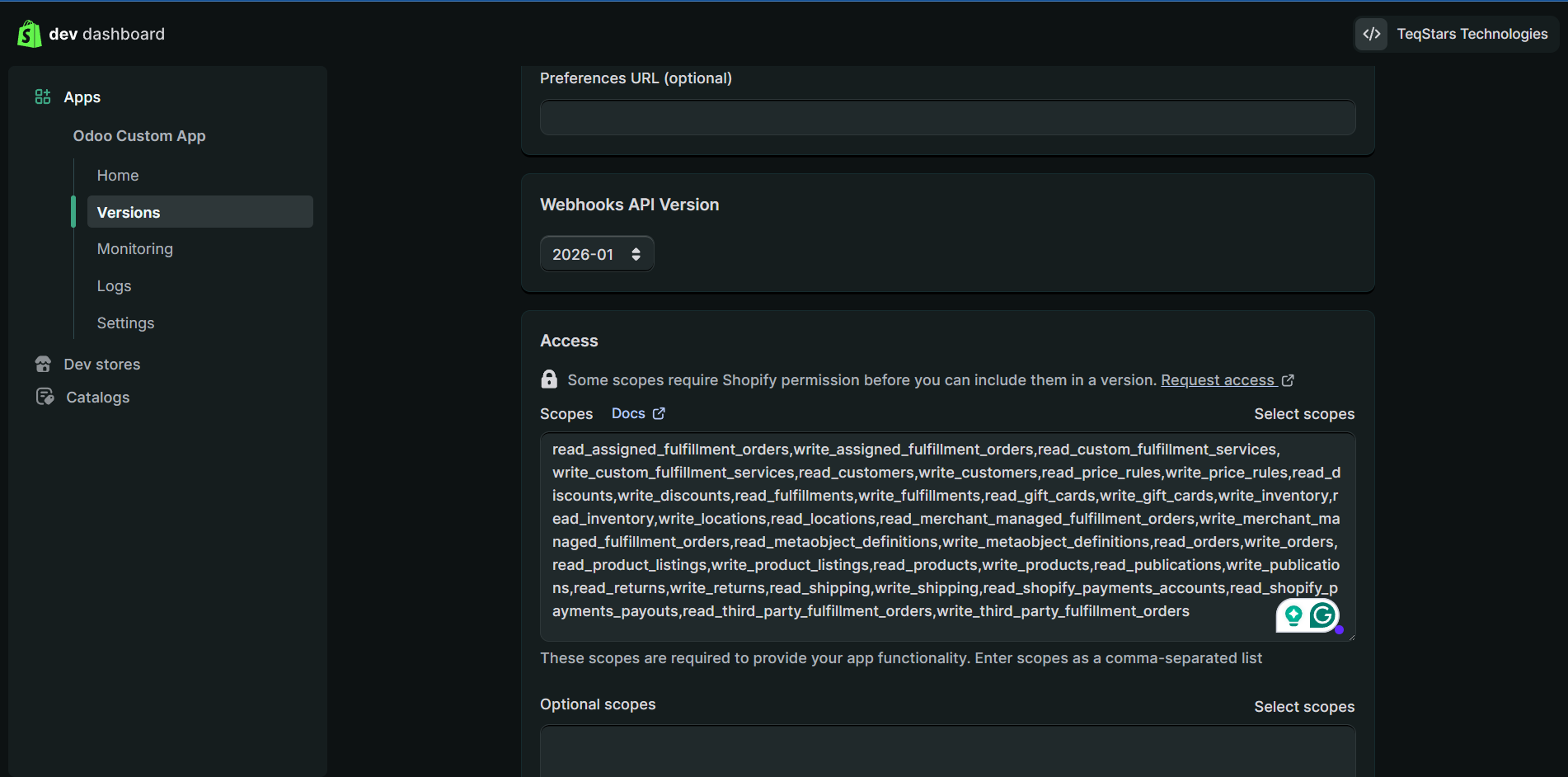Click into the Scopes text area
The width and height of the screenshot is (1568, 777).
(947, 536)
